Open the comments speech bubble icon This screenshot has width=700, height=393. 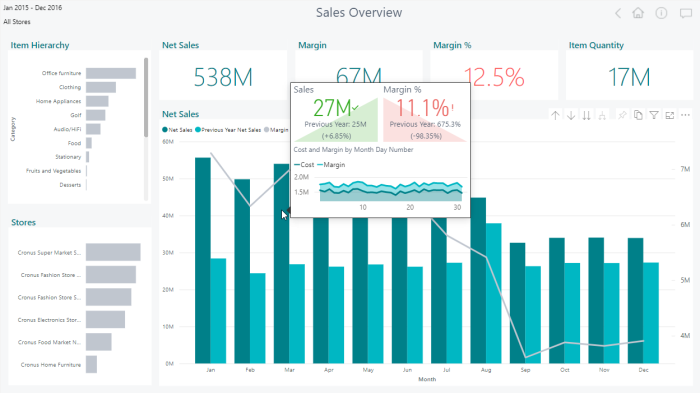pos(686,13)
